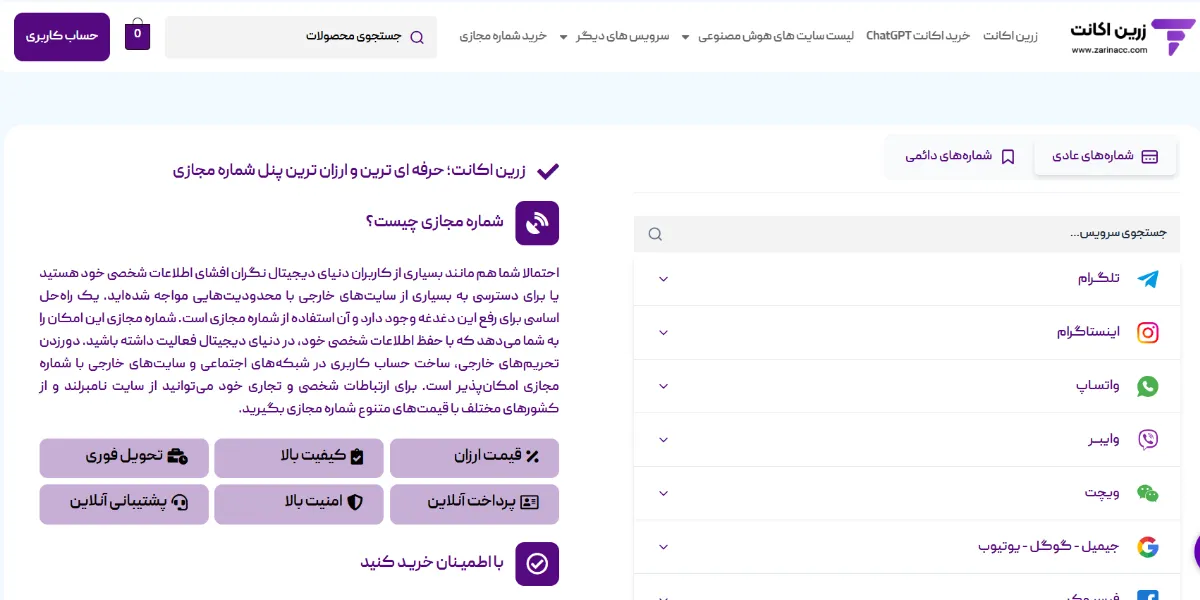1200x600 pixels.
Task: Expand the واتساپ service row chevron
Action: coord(663,386)
